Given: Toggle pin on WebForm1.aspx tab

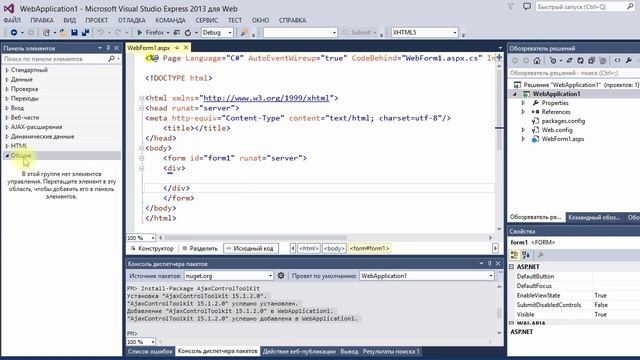Looking at the screenshot, I should tap(177, 48).
